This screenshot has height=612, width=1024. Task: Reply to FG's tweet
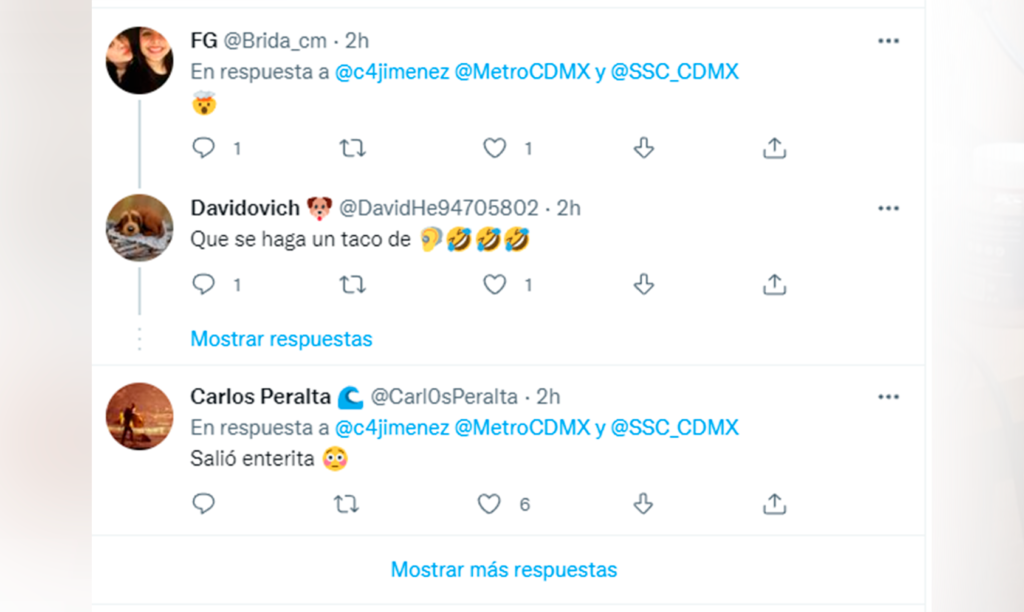203,148
